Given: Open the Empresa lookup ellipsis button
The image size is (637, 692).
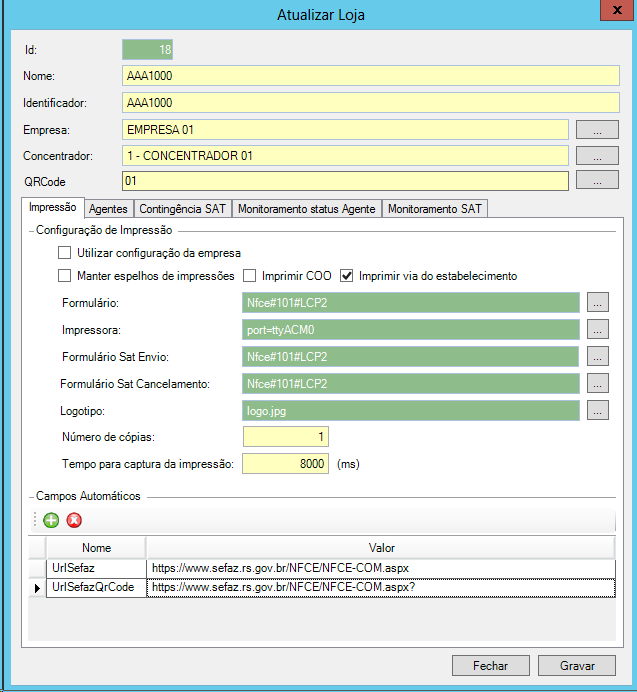Looking at the screenshot, I should [597, 129].
